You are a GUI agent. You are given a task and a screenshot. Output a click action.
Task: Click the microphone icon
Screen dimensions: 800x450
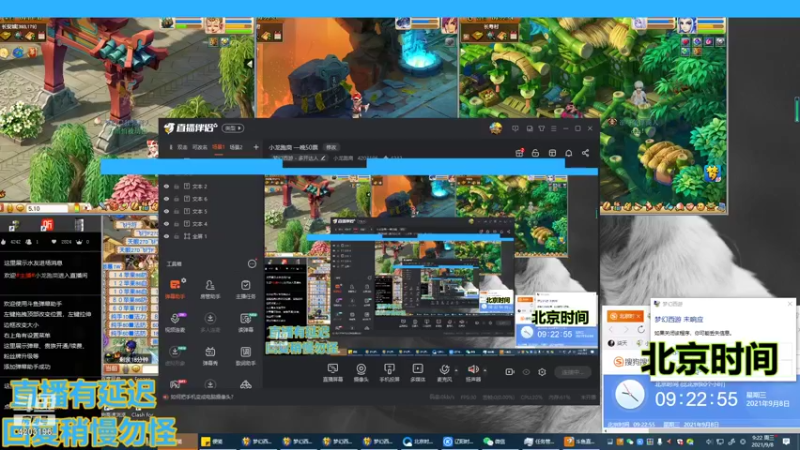tap(444, 369)
